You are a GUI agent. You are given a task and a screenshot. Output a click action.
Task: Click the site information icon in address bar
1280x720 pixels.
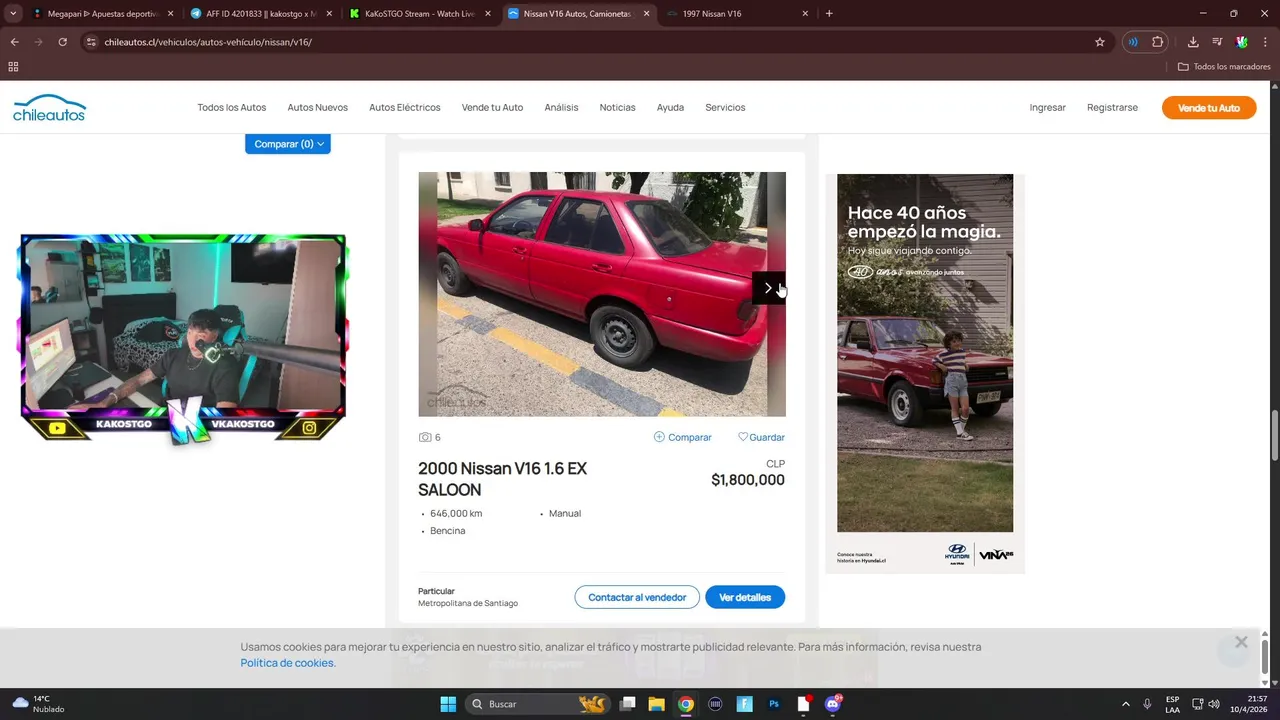click(x=91, y=42)
